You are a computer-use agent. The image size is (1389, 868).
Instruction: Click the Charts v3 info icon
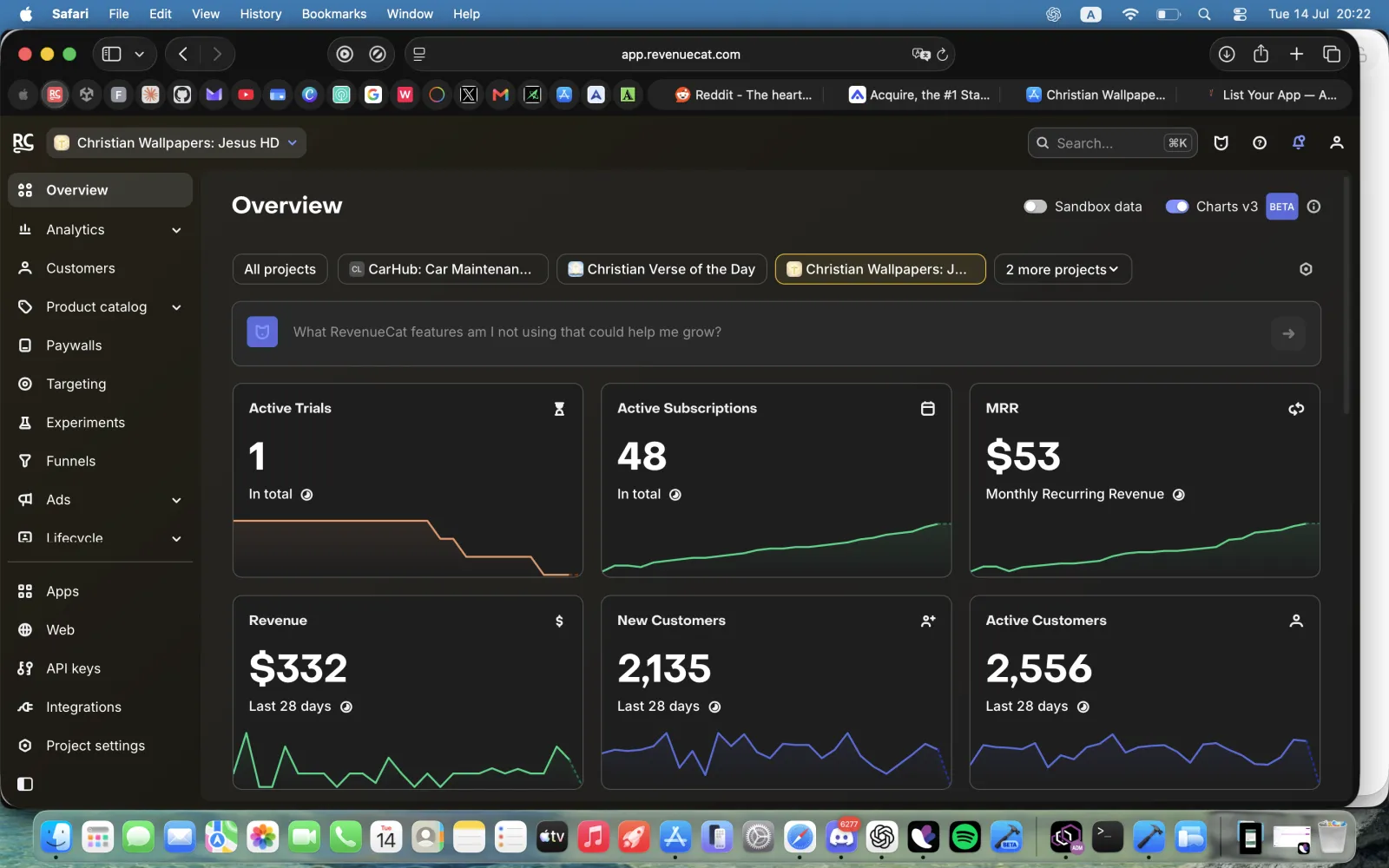pyautogui.click(x=1314, y=207)
